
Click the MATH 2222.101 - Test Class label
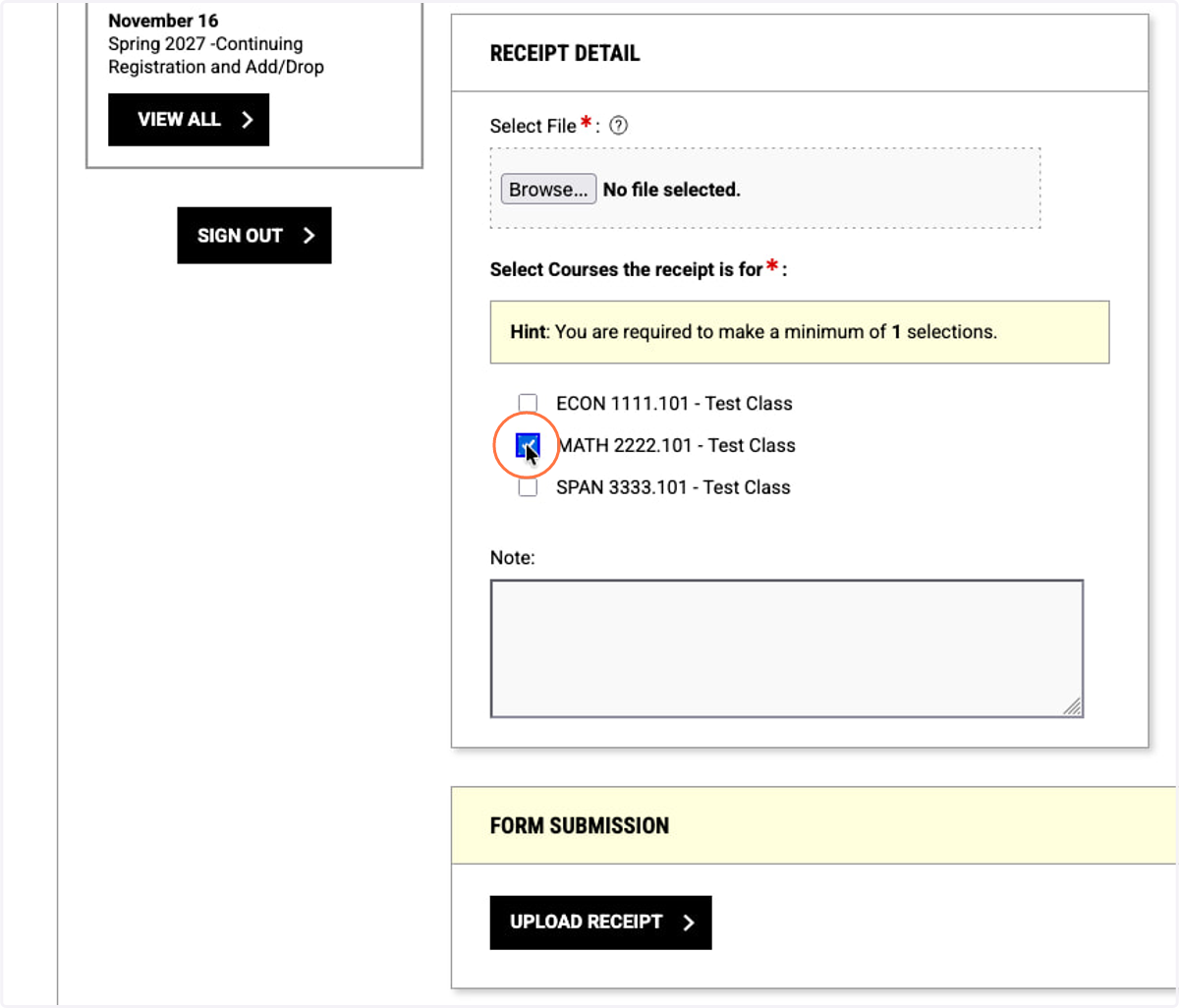point(677,446)
